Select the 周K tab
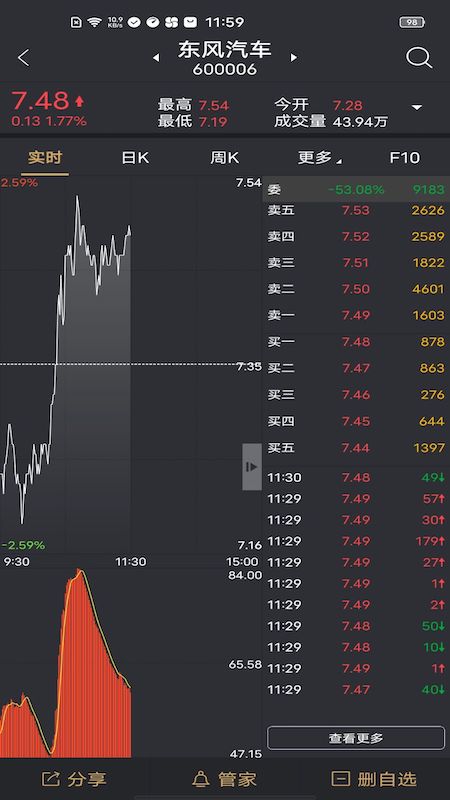The image size is (450, 800). click(224, 158)
